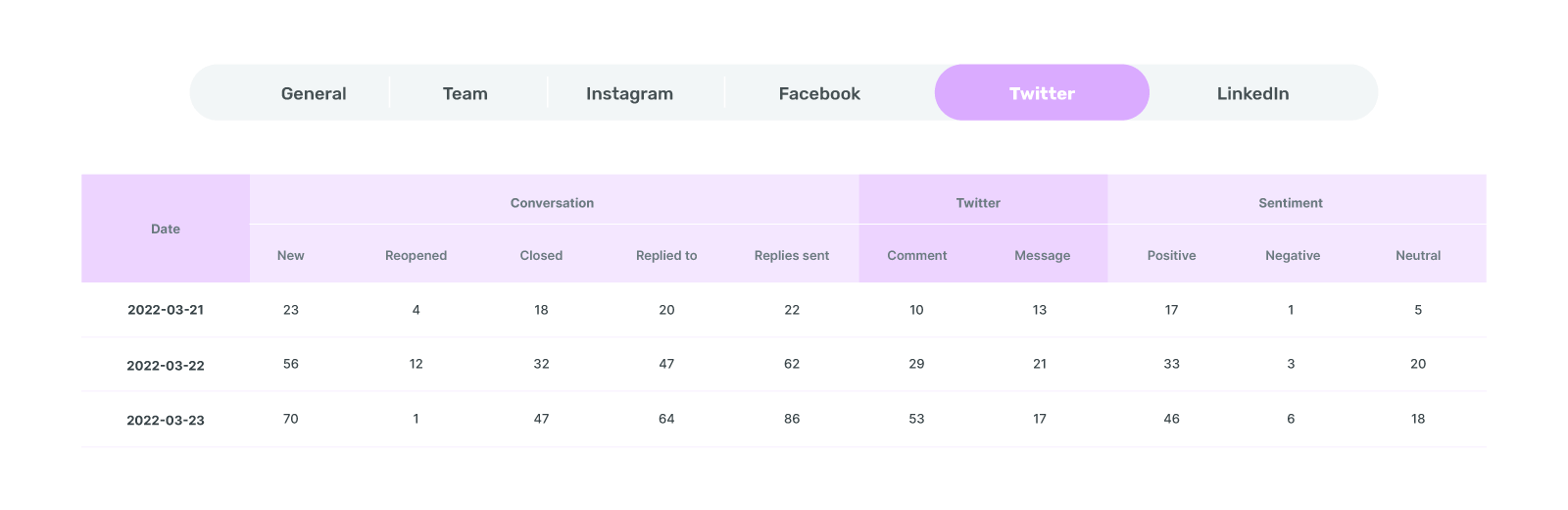Screen dimensions: 1568x510
Task: Click the Date column header
Action: click(166, 229)
